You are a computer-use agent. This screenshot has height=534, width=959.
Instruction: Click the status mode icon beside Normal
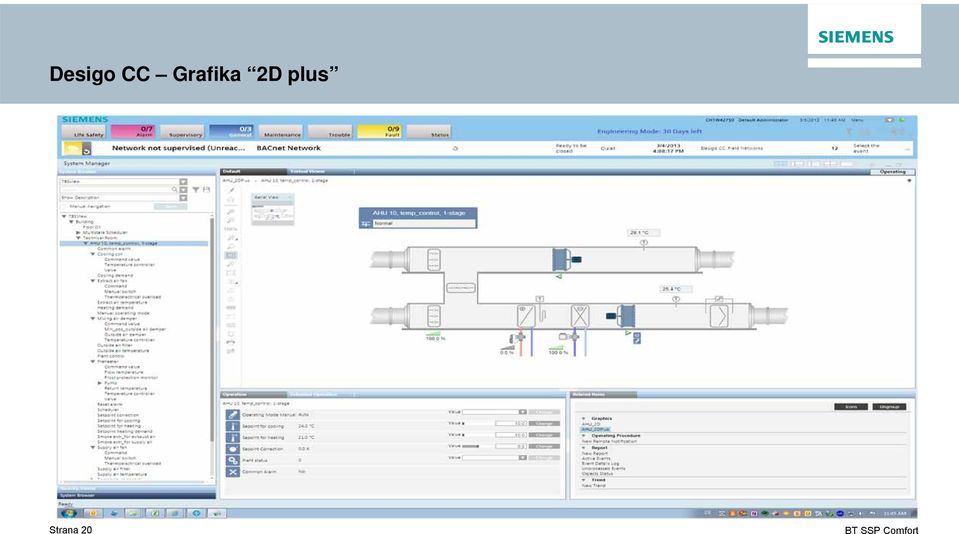(x=366, y=224)
